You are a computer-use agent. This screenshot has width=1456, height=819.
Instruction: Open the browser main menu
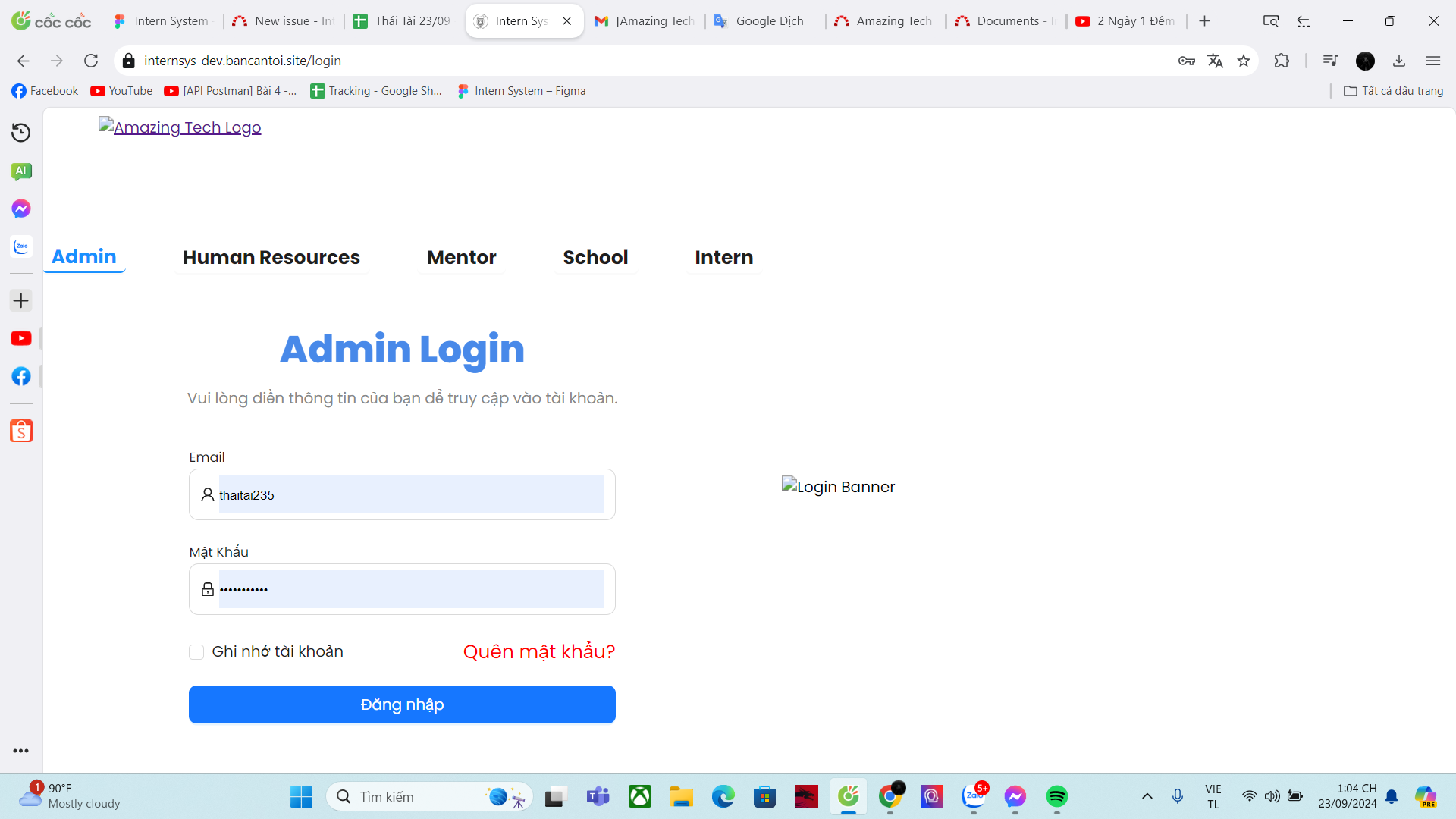pos(1432,61)
